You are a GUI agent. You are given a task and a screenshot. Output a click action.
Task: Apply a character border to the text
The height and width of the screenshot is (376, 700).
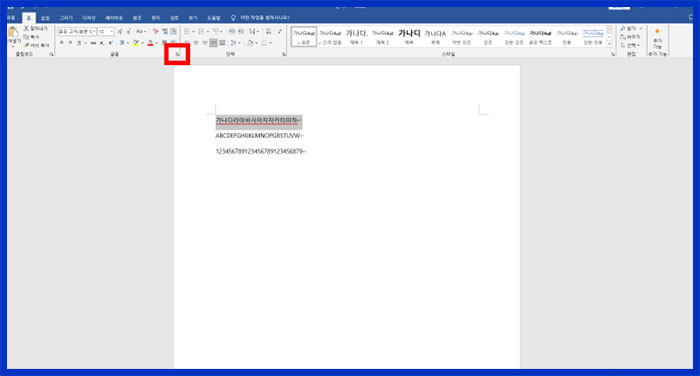[174, 31]
